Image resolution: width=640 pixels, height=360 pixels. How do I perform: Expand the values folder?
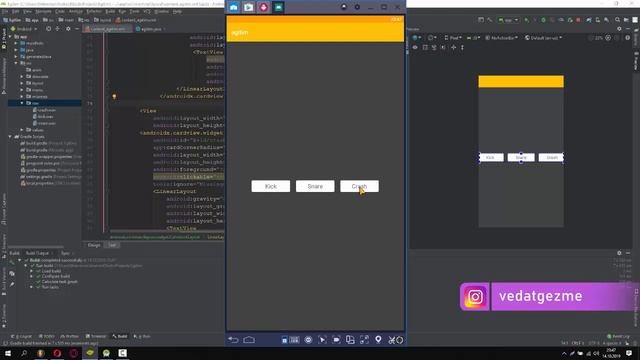pyautogui.click(x=22, y=130)
